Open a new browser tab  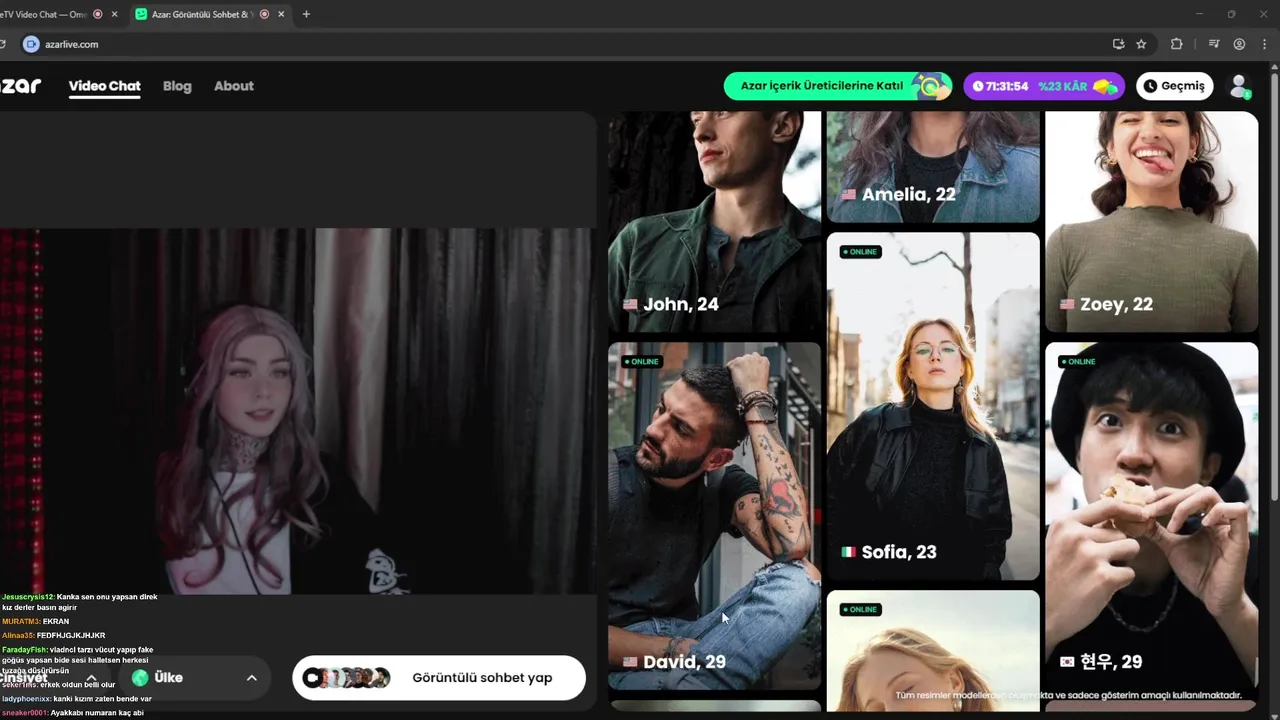pyautogui.click(x=306, y=14)
